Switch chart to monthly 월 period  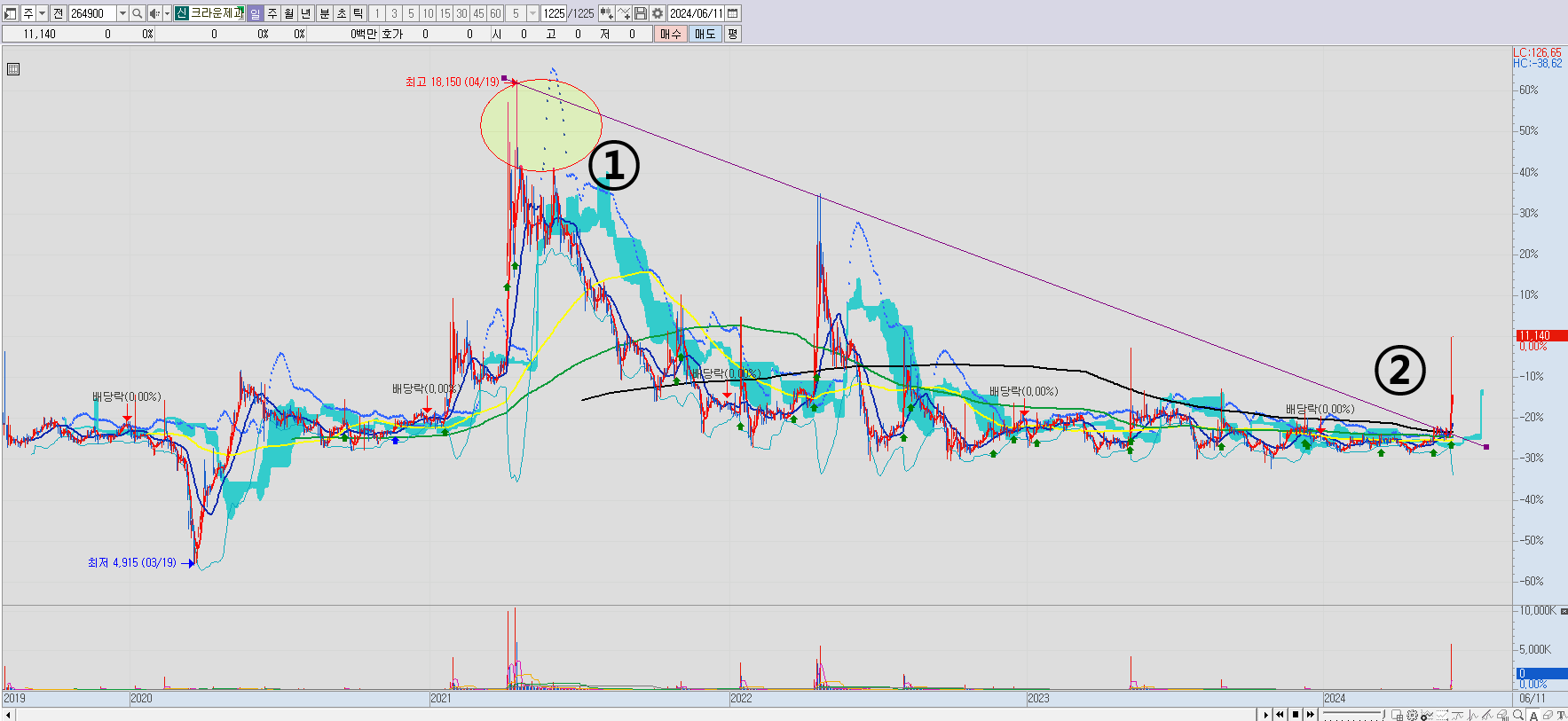289,13
